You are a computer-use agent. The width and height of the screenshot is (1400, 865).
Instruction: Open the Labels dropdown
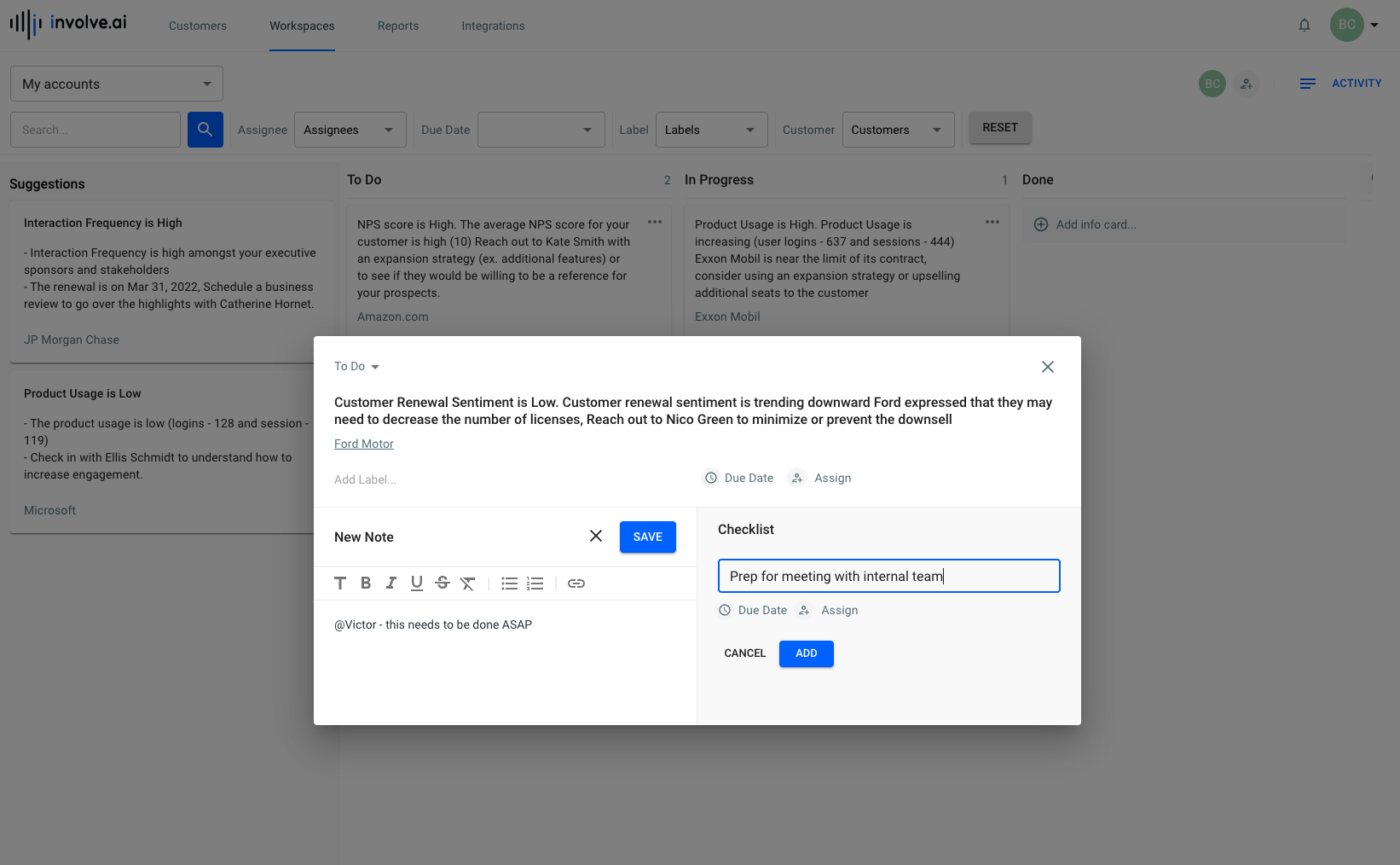tap(712, 130)
